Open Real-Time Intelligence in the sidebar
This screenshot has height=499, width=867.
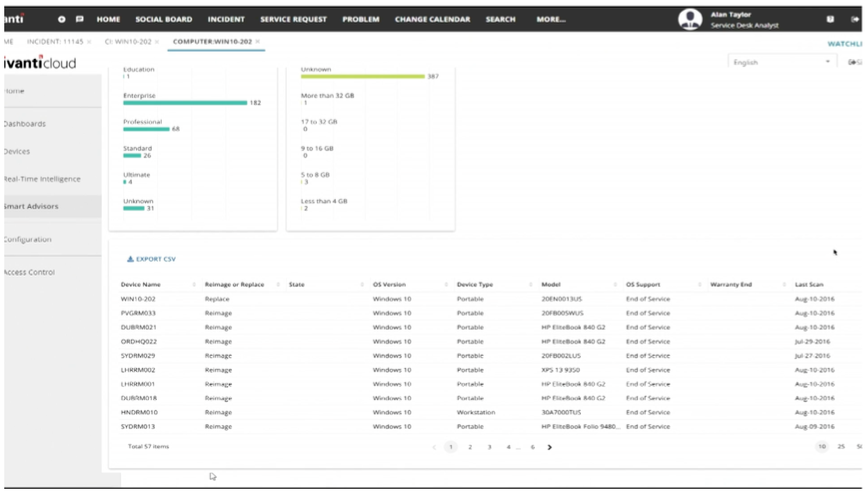click(x=42, y=179)
